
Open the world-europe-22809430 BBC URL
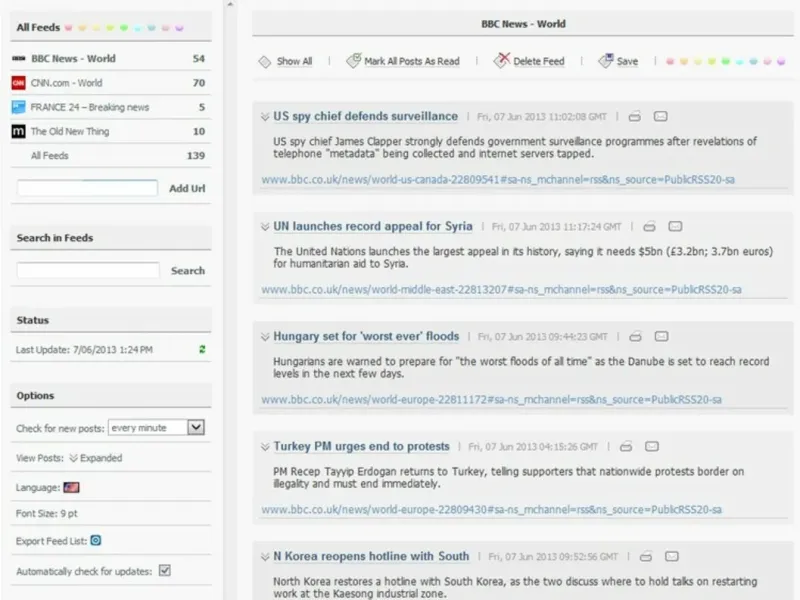point(491,510)
